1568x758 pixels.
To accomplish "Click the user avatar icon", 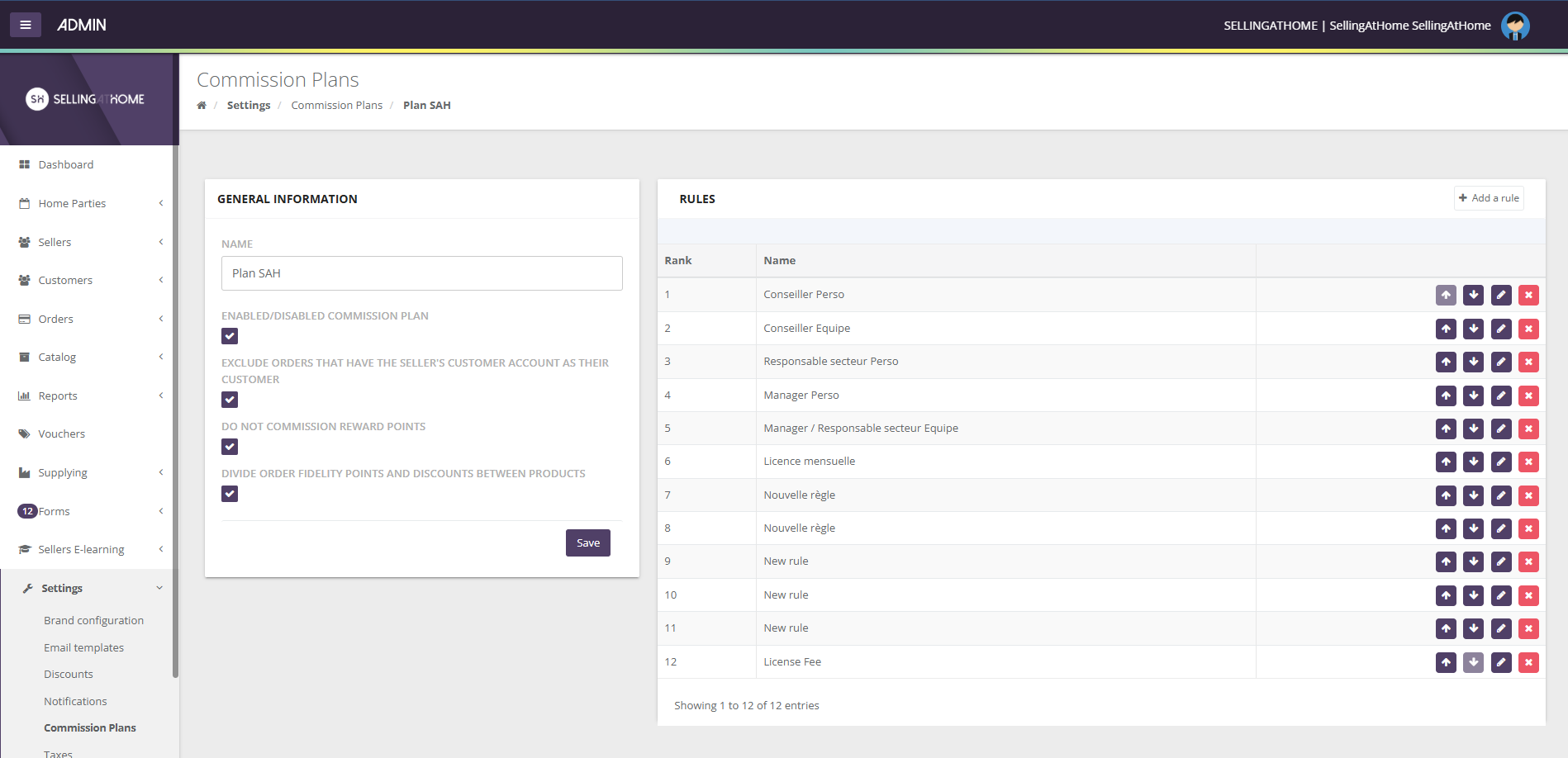I will (1515, 26).
